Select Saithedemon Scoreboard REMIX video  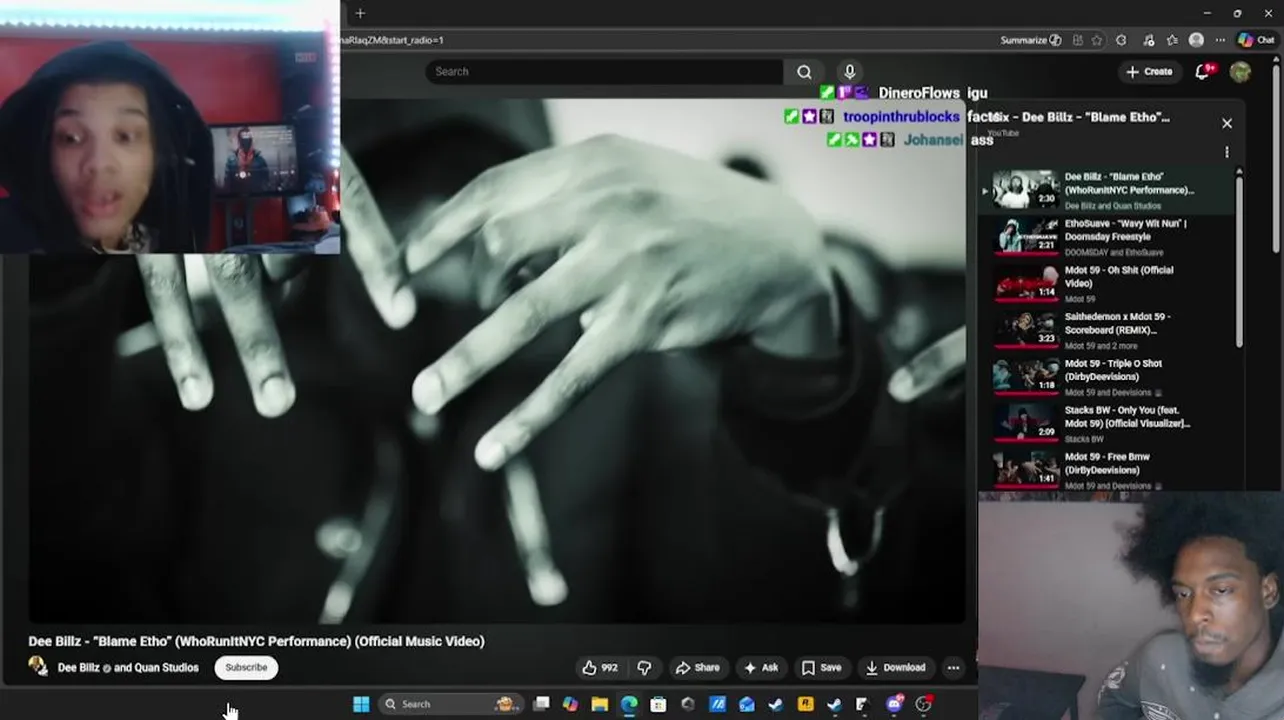point(1108,330)
